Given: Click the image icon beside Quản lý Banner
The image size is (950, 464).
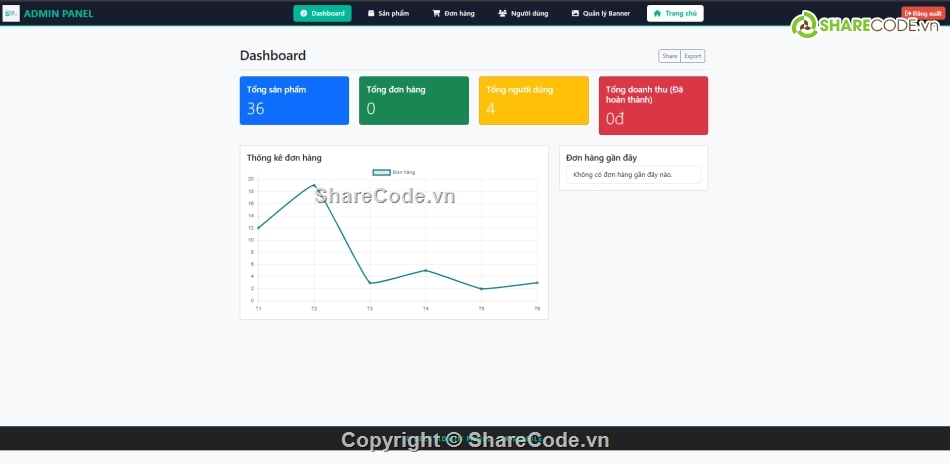Looking at the screenshot, I should point(575,13).
